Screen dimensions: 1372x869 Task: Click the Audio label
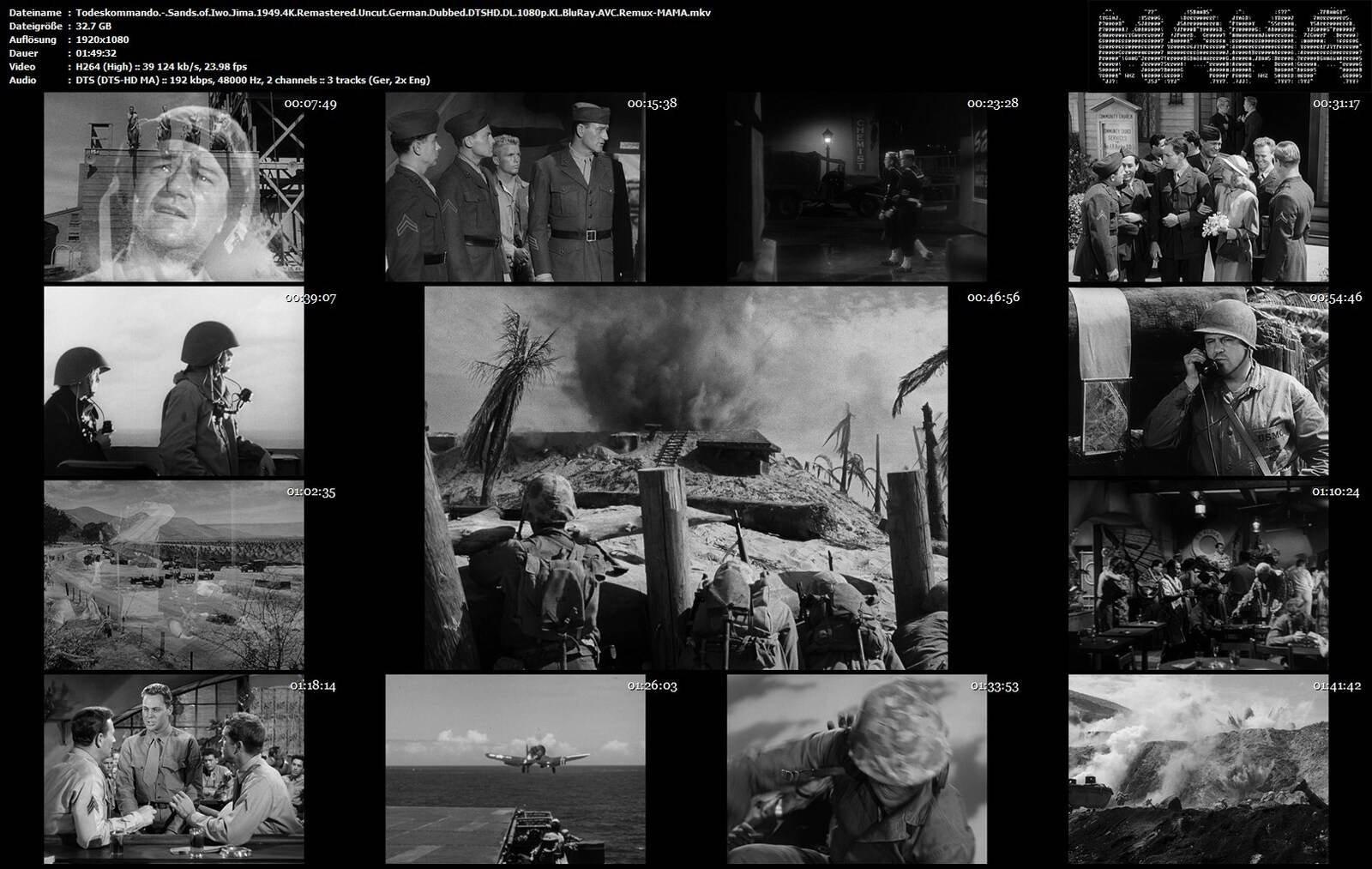22,80
